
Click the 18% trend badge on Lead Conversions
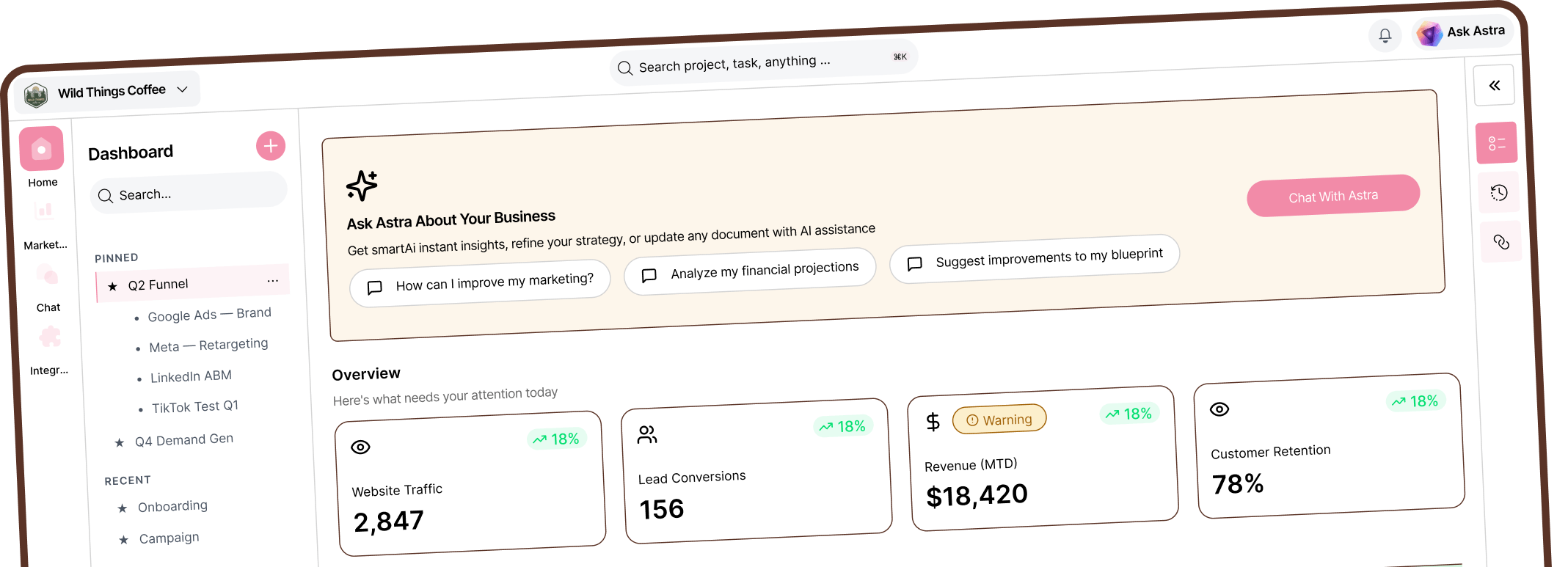click(x=843, y=426)
